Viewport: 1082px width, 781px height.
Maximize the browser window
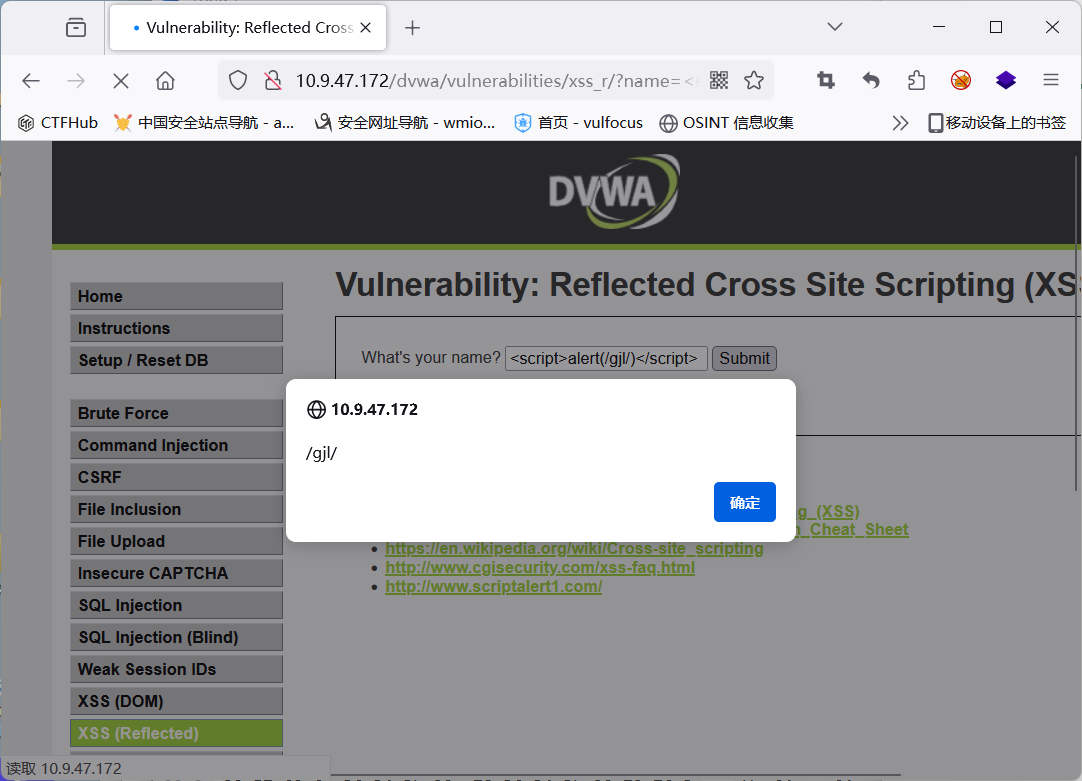996,27
